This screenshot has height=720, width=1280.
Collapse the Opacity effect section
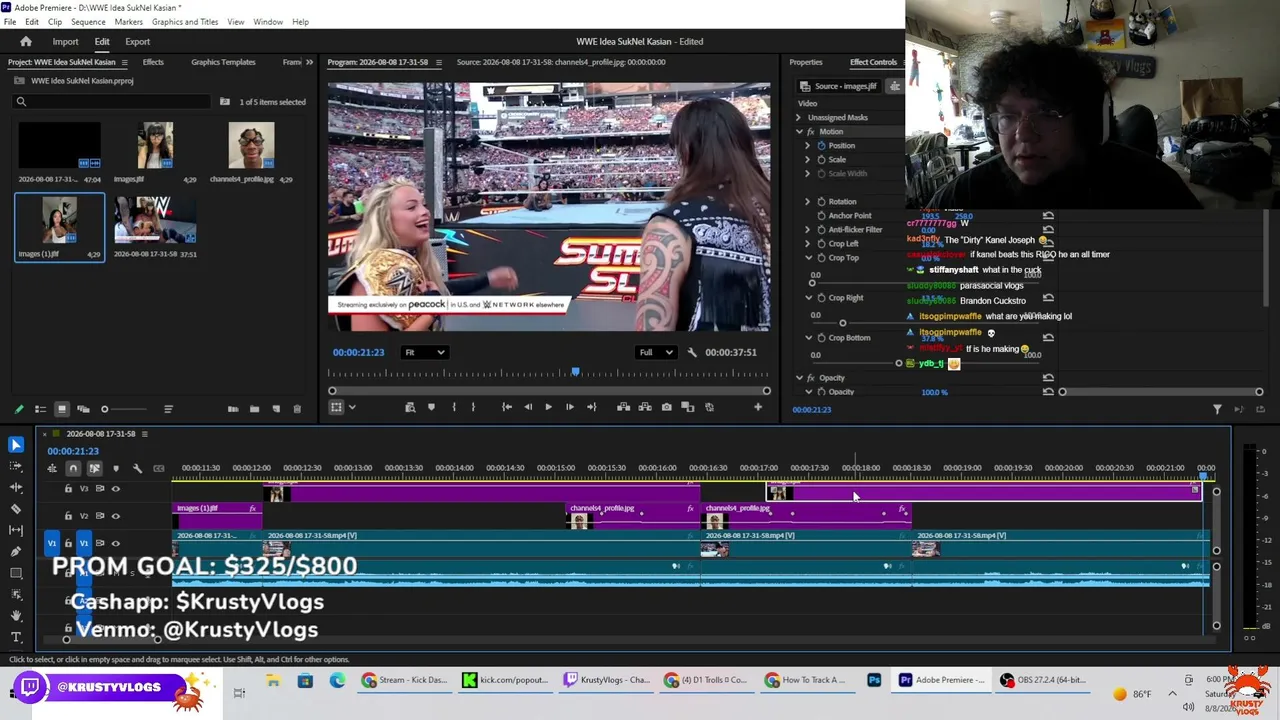[x=798, y=378]
